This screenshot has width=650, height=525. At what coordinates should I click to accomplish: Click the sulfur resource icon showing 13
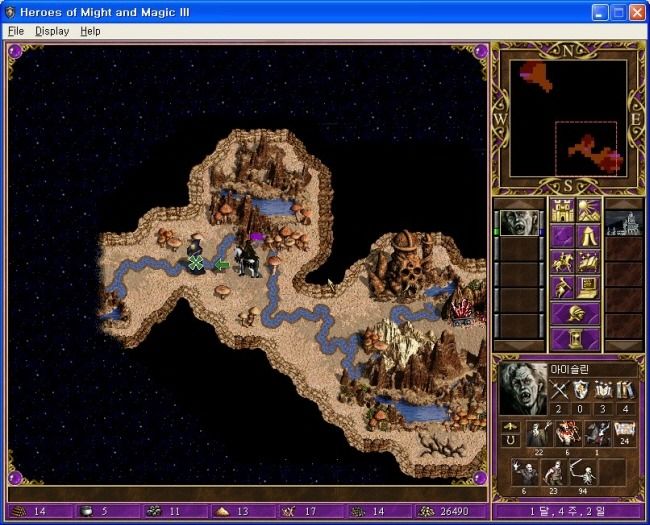pyautogui.click(x=221, y=511)
